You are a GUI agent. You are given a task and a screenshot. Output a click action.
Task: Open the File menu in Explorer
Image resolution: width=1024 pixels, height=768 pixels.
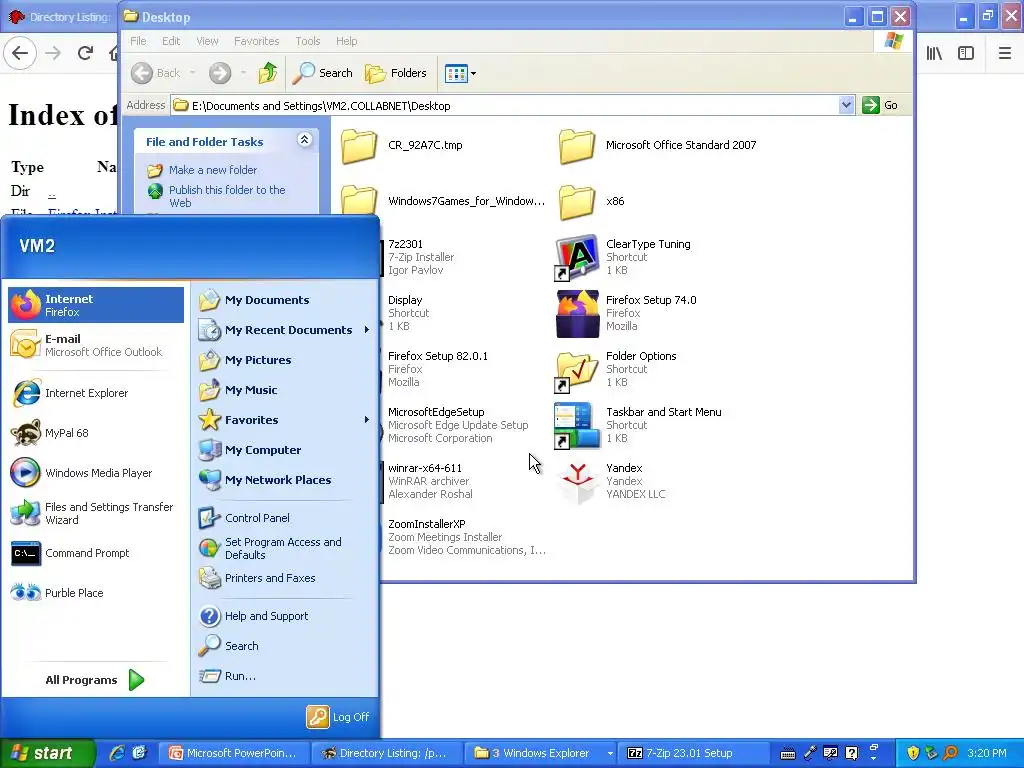138,41
